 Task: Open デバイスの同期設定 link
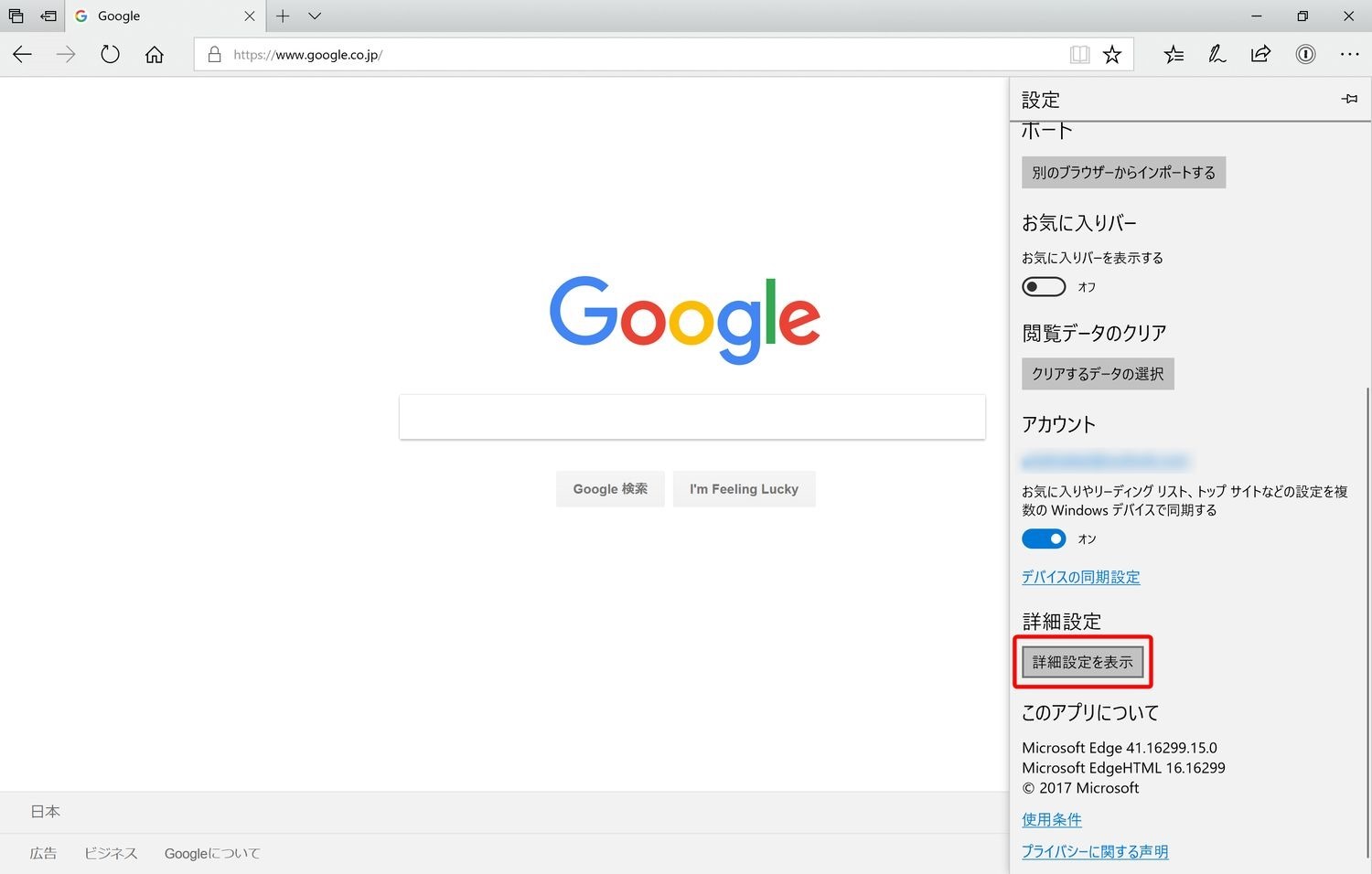coord(1080,577)
